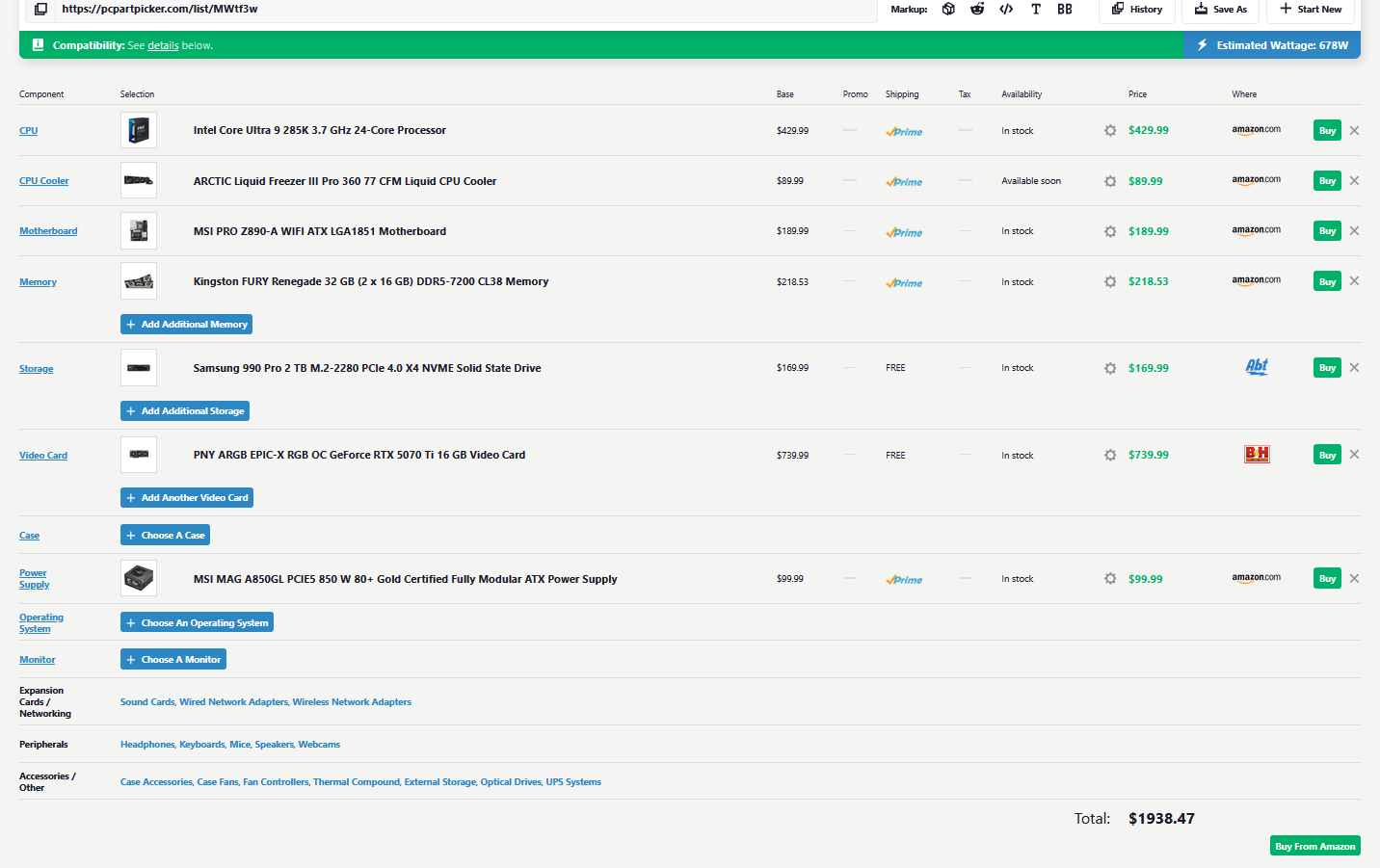The width and height of the screenshot is (1380, 868).
Task: Choose an operating system
Action: click(x=197, y=622)
